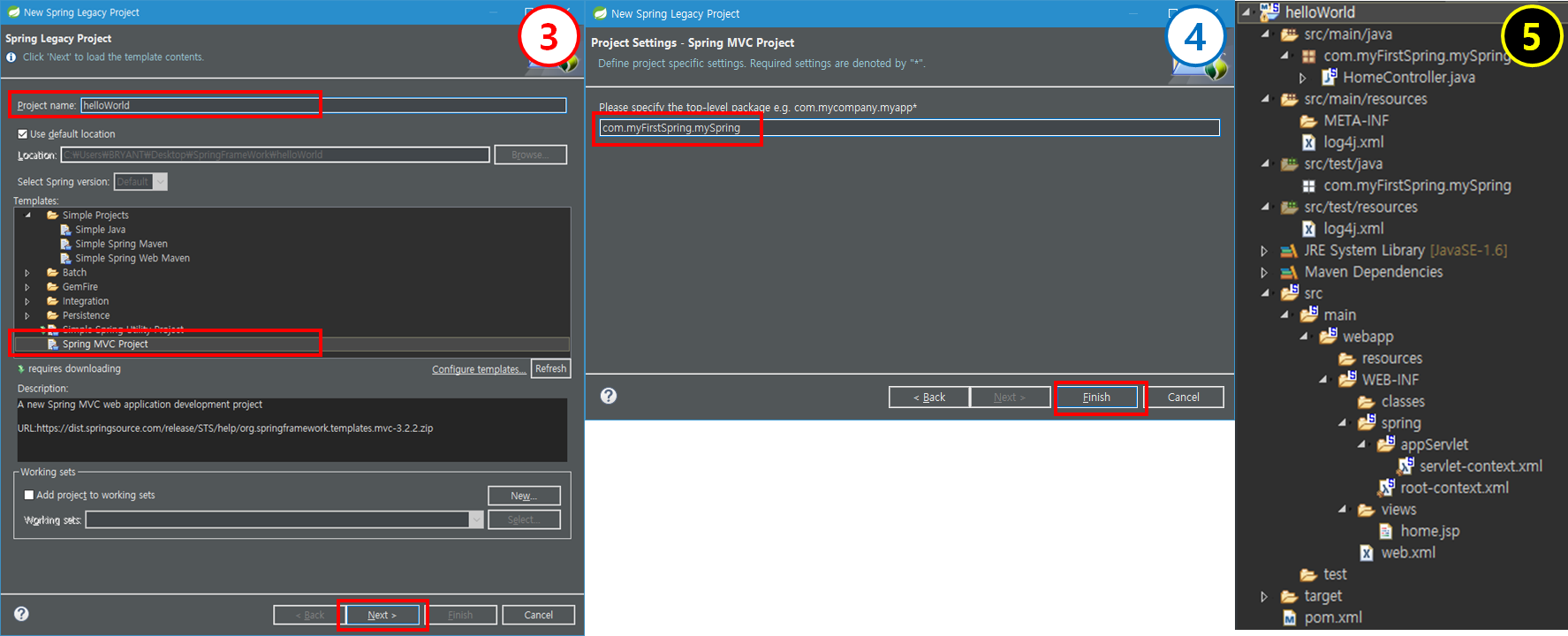Expand the Integration template group

pos(27,301)
